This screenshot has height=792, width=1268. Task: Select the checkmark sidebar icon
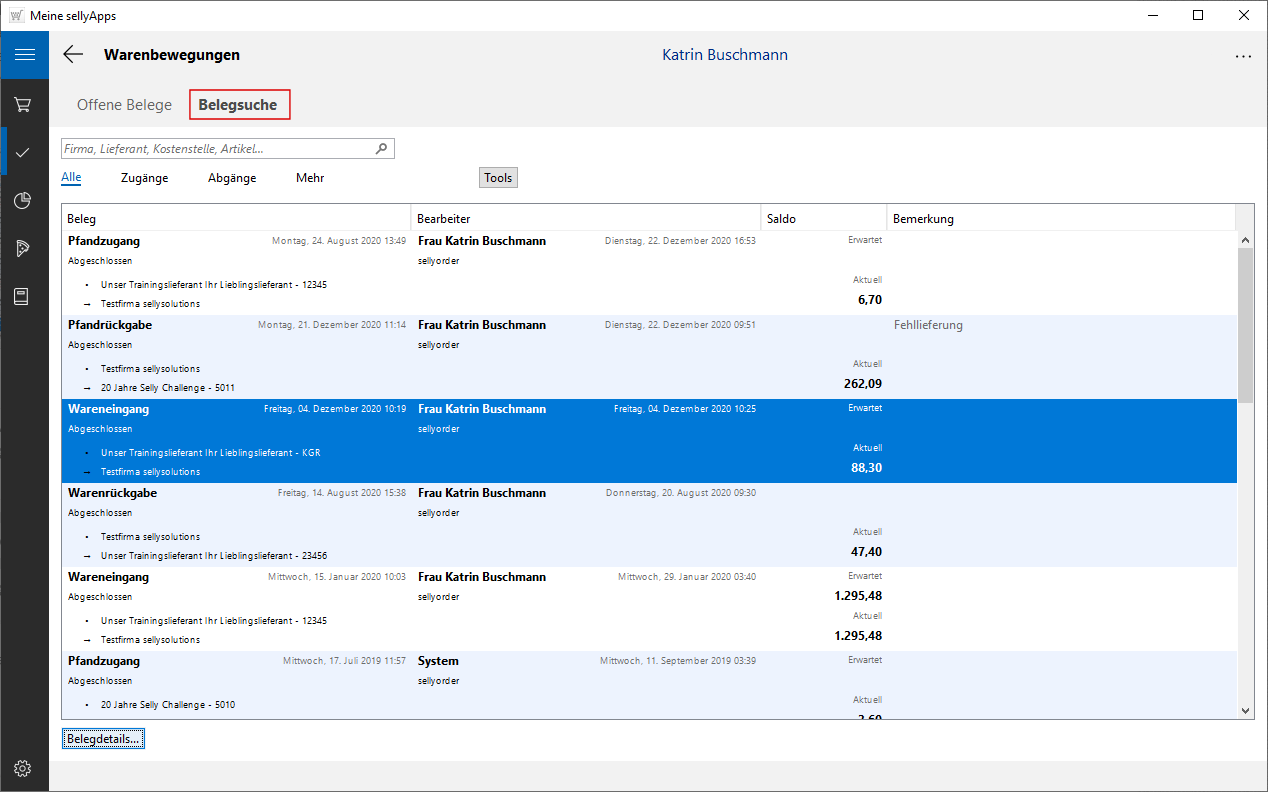point(23,152)
